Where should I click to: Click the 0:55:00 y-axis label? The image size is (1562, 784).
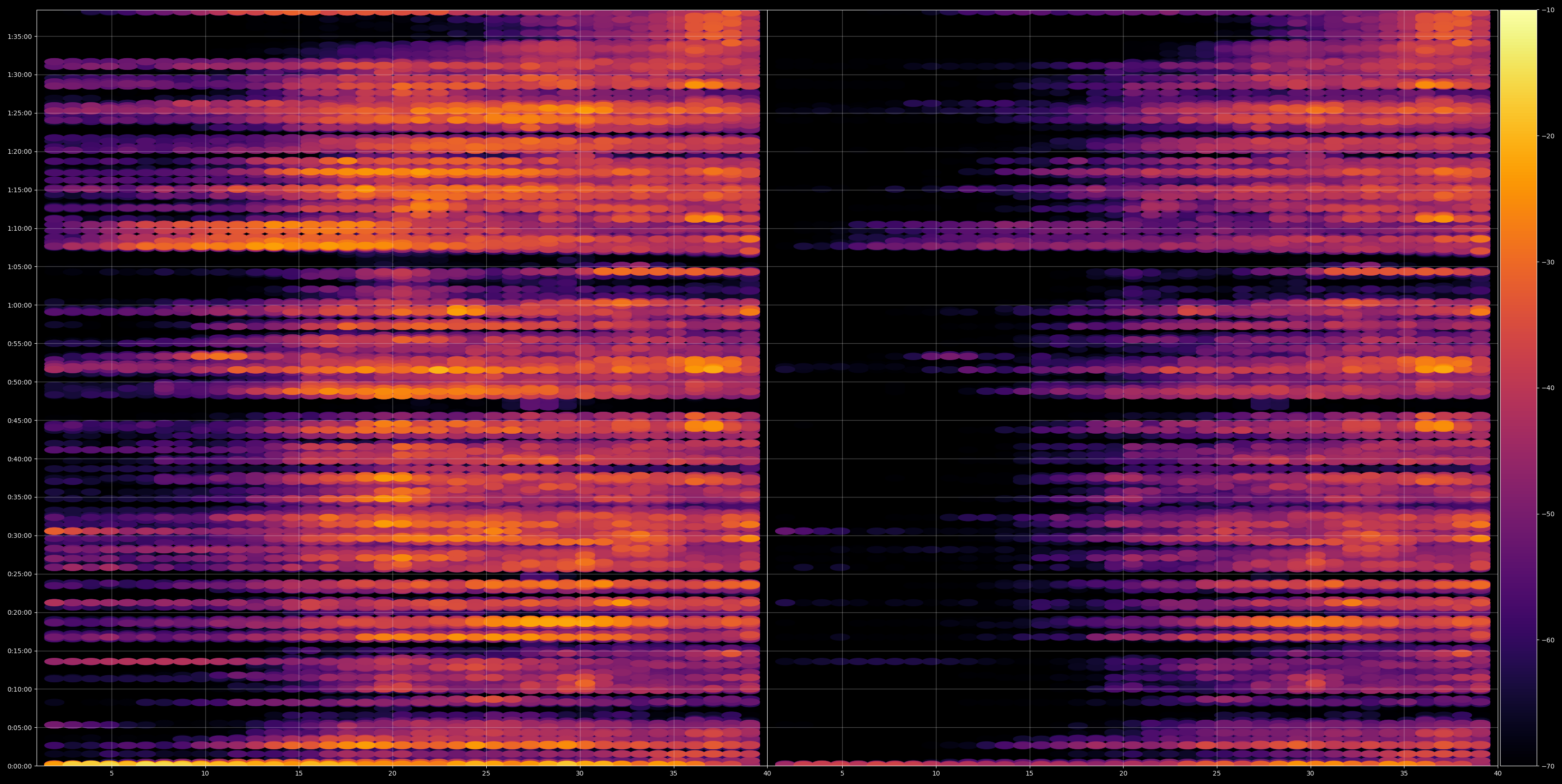(x=19, y=344)
